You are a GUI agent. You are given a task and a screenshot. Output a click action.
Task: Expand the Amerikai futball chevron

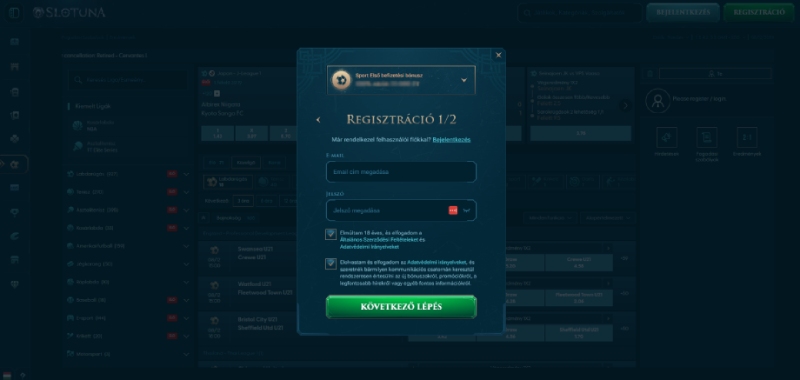186,246
